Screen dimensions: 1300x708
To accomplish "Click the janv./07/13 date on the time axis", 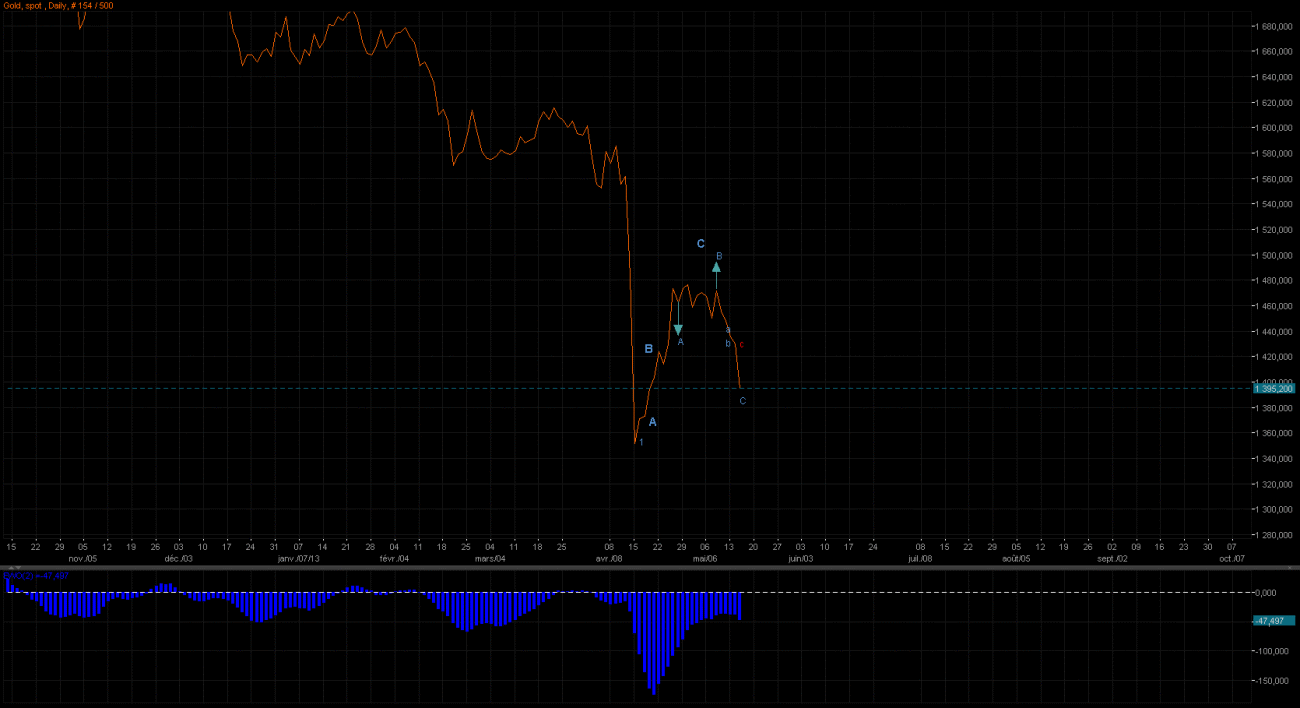I will [298, 559].
